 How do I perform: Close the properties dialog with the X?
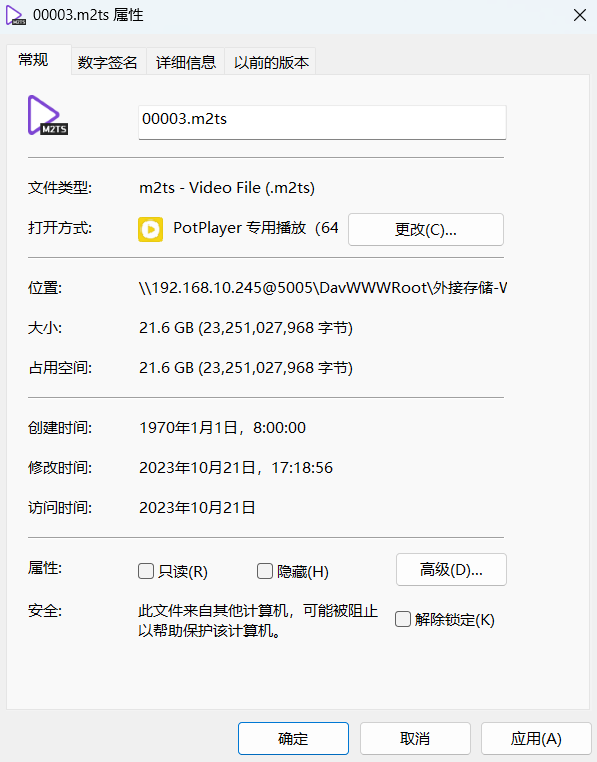coord(579,15)
